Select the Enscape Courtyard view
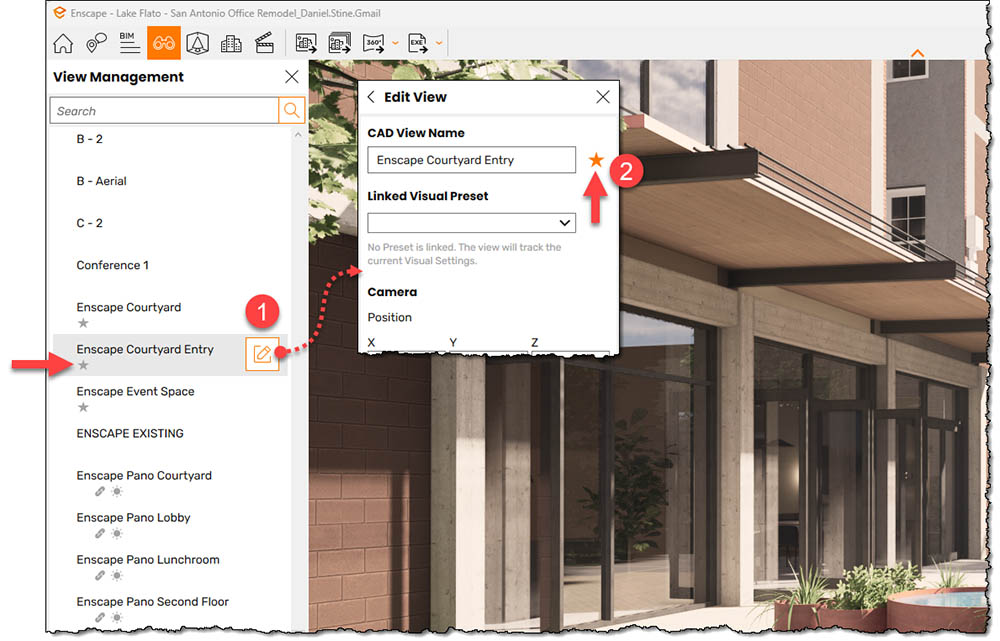This screenshot has height=641, width=1000. (x=129, y=307)
